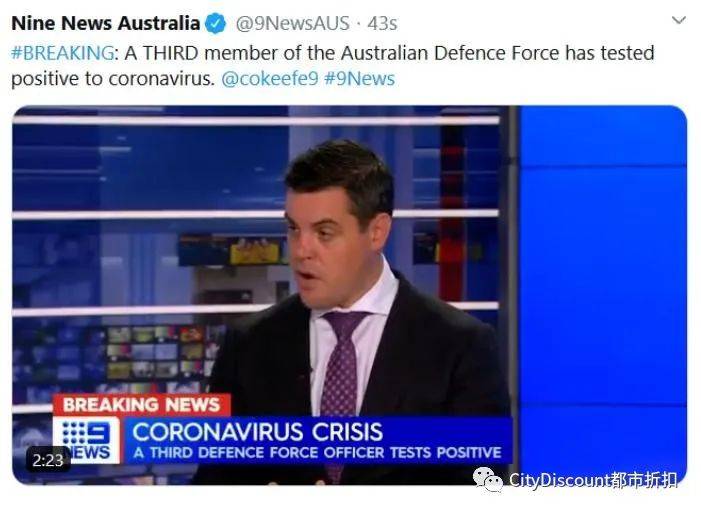The width and height of the screenshot is (701, 513).
Task: Click the third defence officer subtitle ticker
Action: pyautogui.click(x=317, y=452)
